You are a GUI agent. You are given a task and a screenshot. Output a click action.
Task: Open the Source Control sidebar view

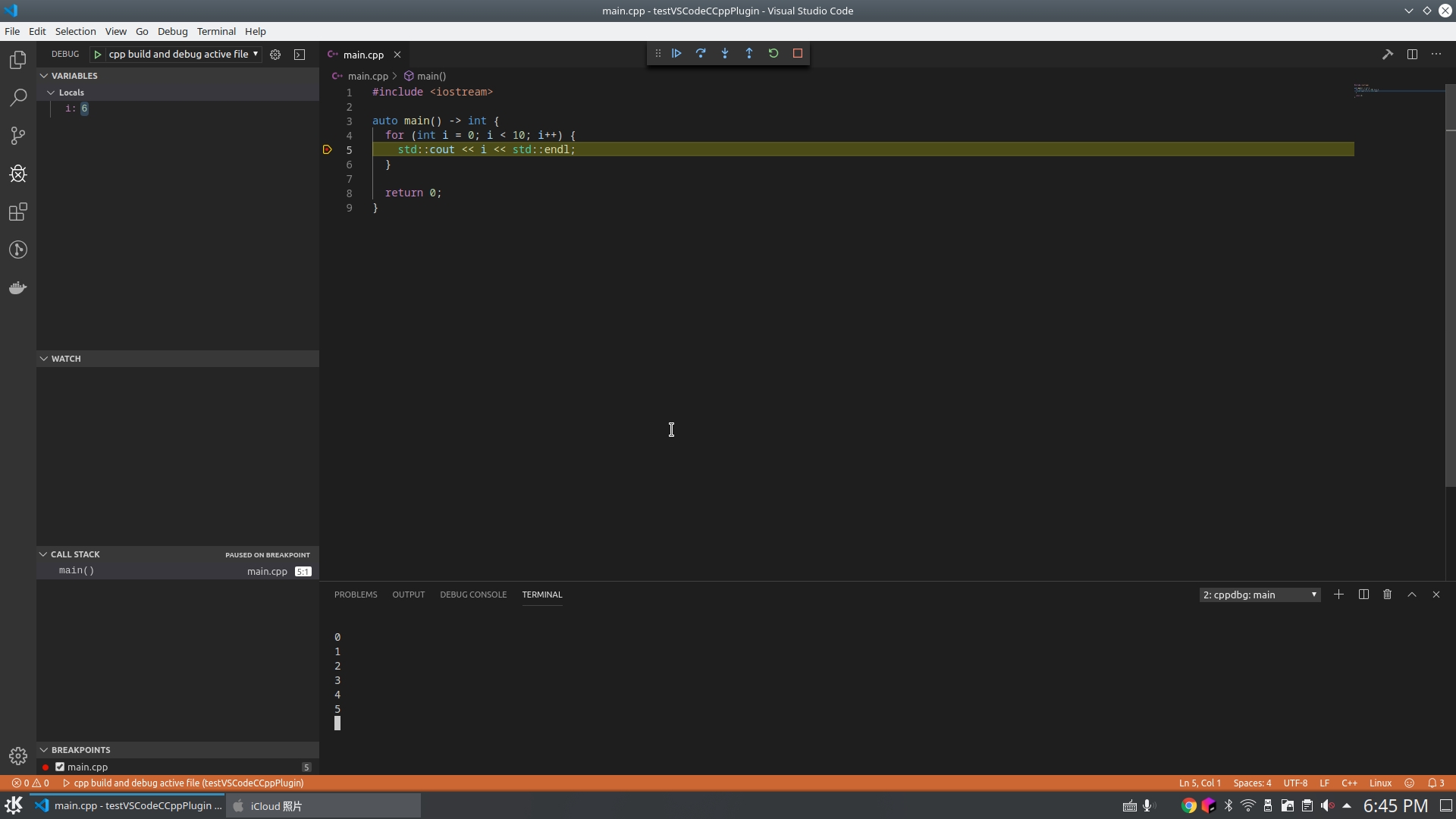[18, 136]
